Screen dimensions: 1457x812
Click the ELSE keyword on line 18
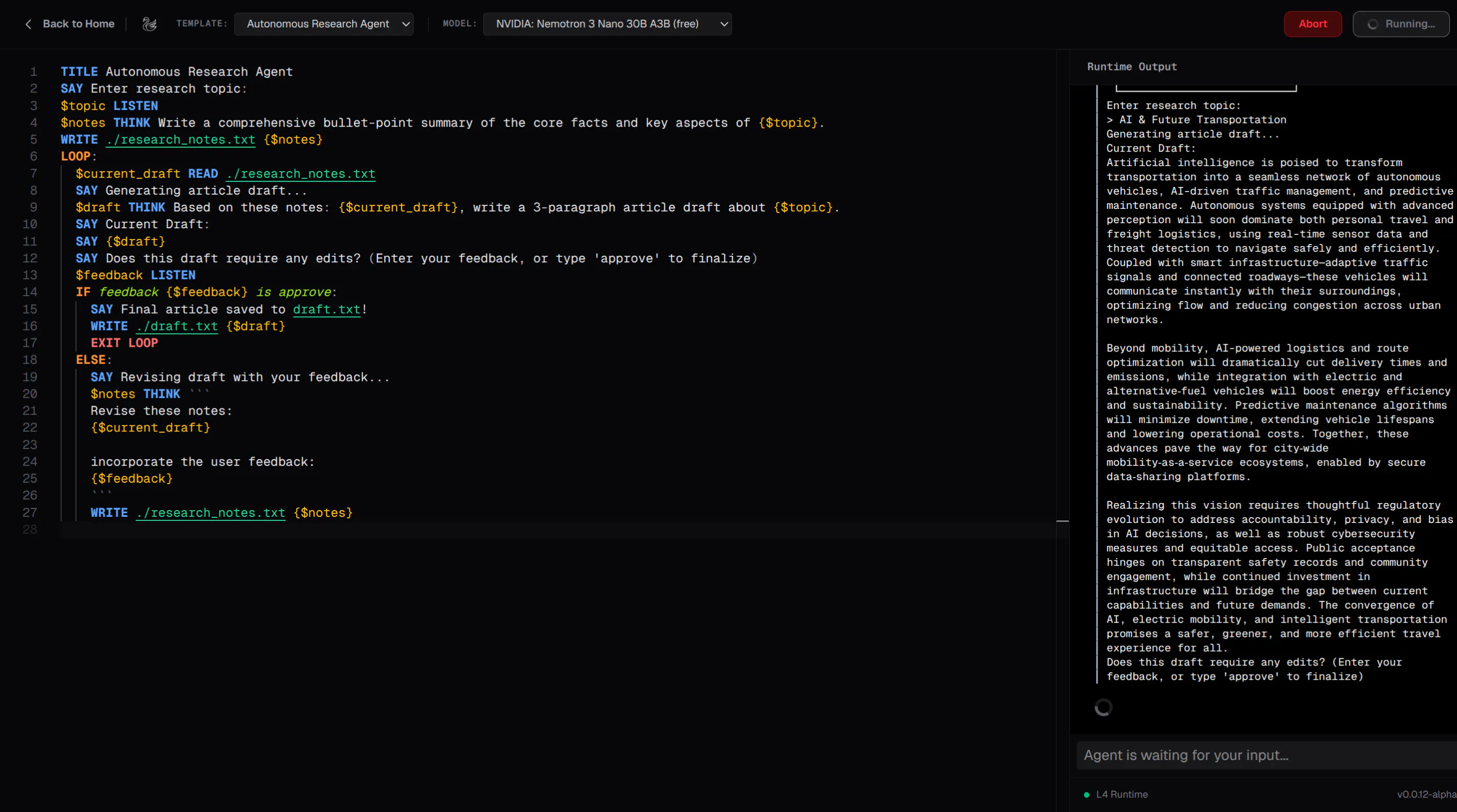tap(90, 360)
